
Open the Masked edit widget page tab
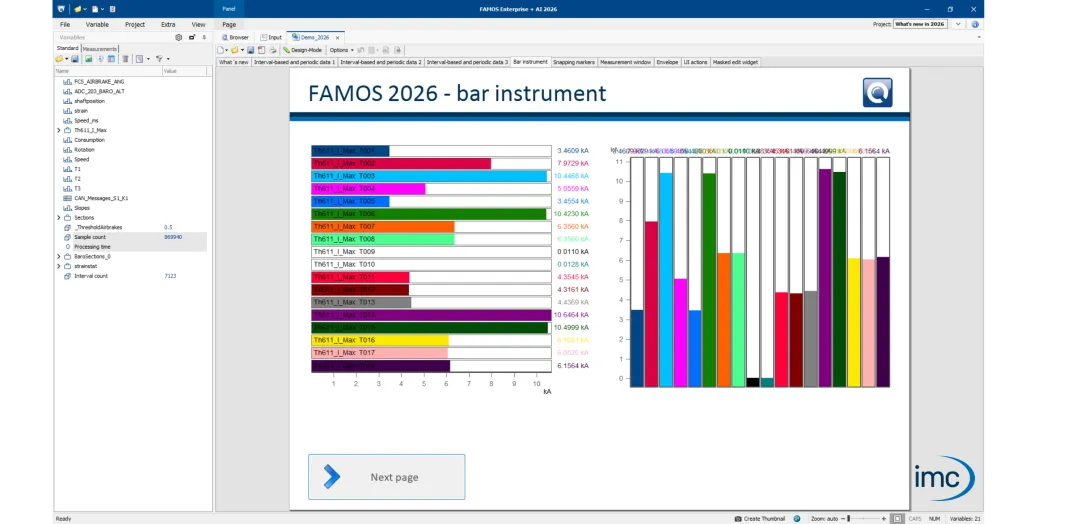click(735, 62)
